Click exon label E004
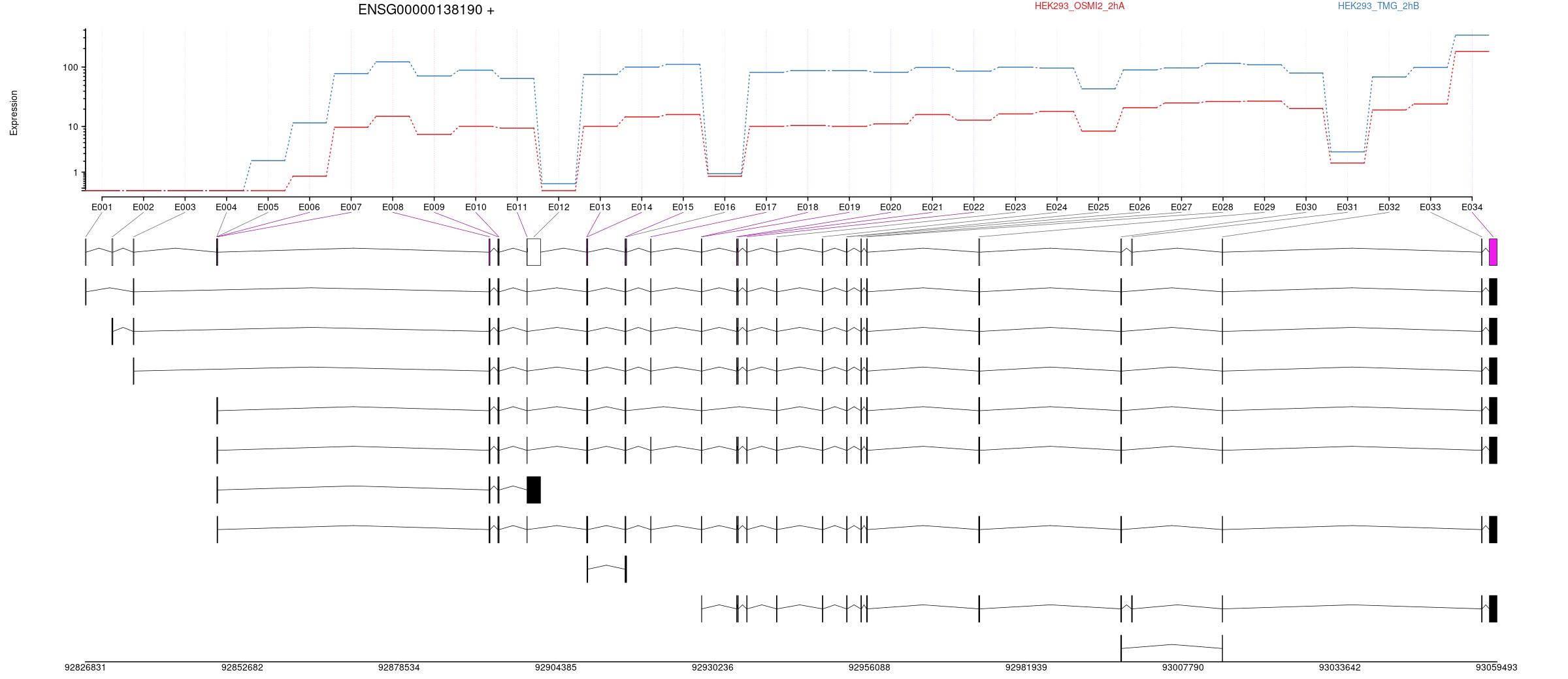The image size is (1568, 679). [x=226, y=207]
